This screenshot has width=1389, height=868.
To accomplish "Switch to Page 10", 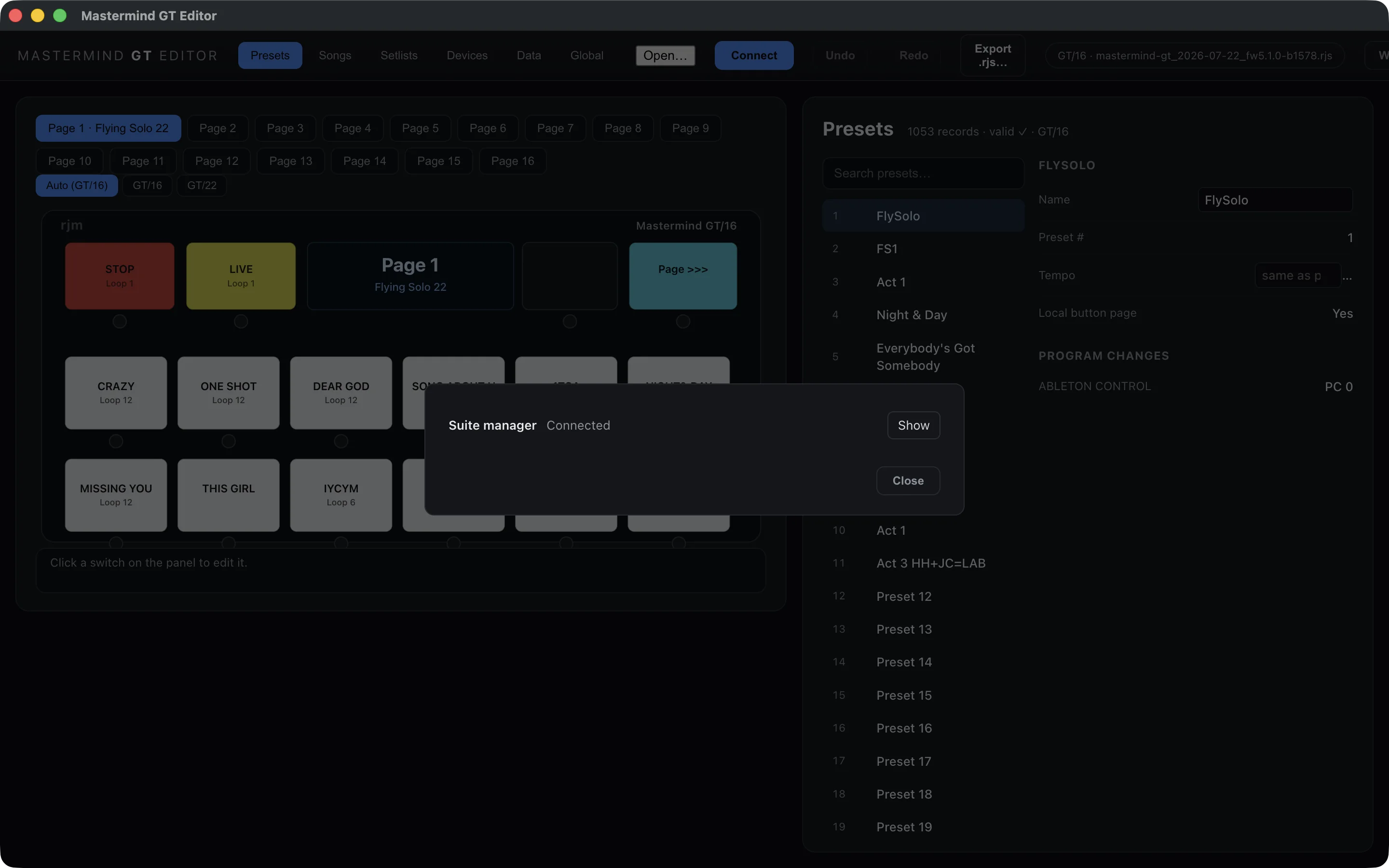I will tap(69, 161).
